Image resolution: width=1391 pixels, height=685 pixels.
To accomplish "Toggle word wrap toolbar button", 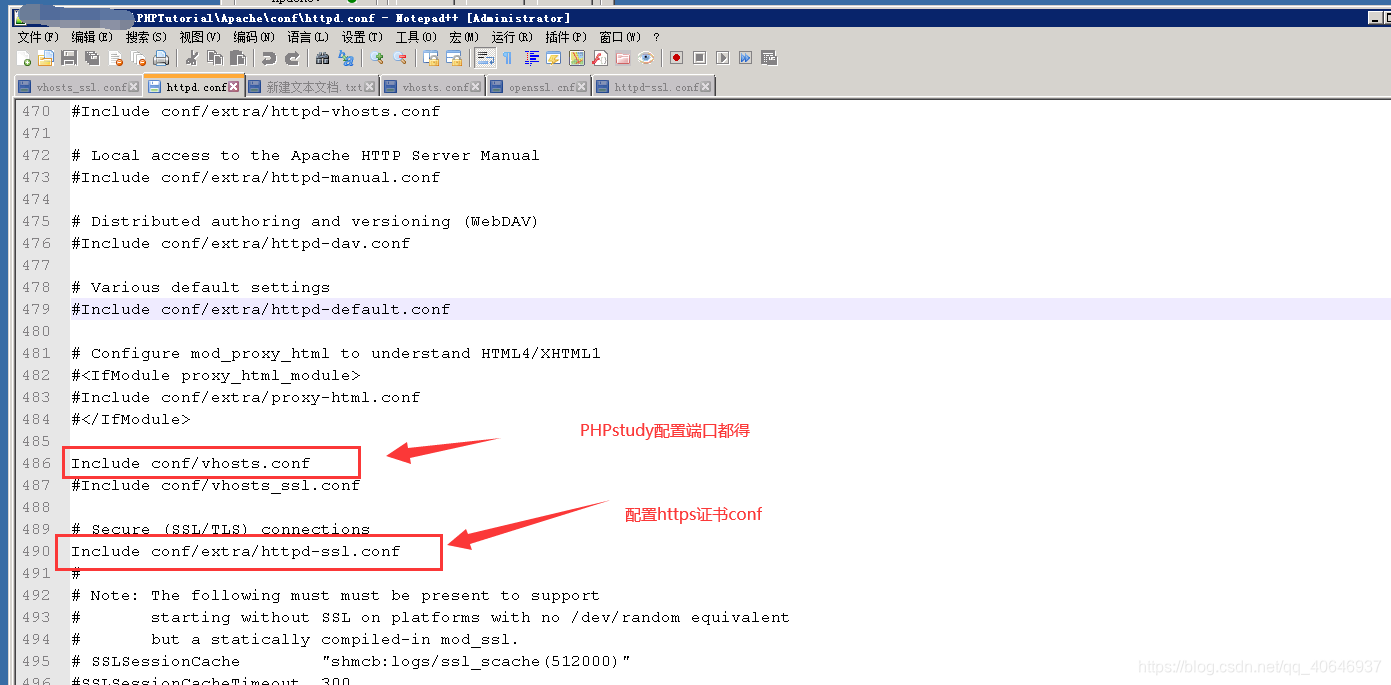I will pos(485,58).
